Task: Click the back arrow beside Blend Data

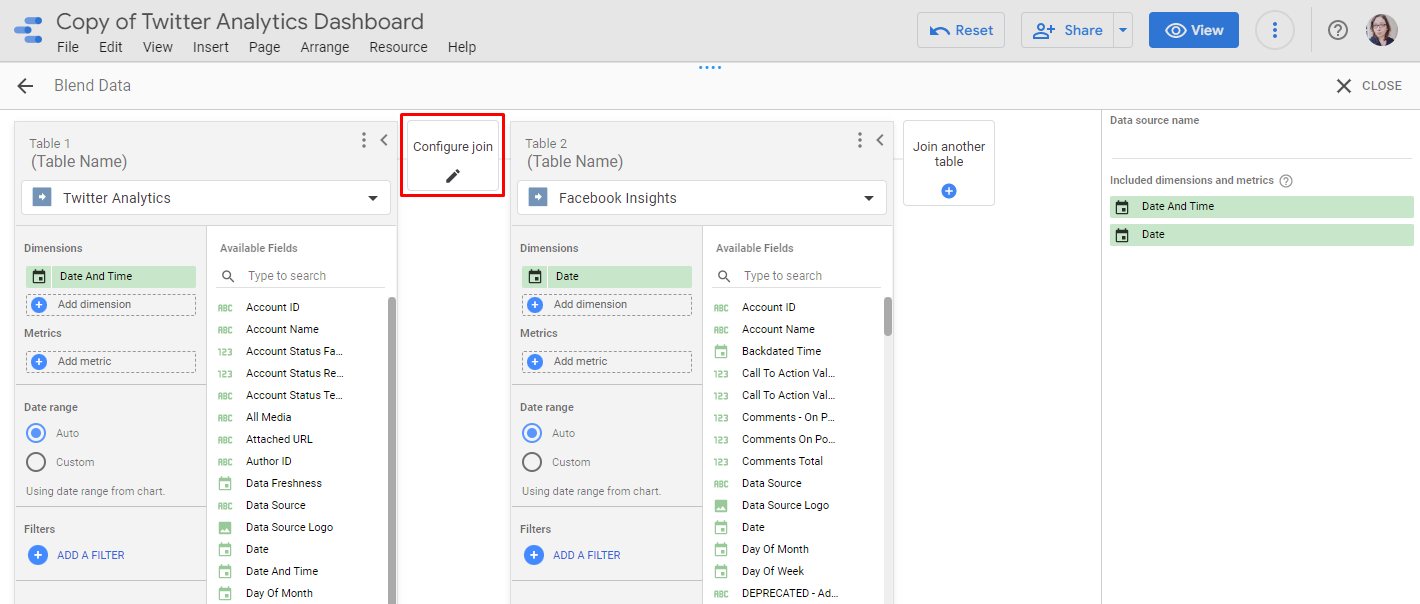Action: (x=25, y=86)
